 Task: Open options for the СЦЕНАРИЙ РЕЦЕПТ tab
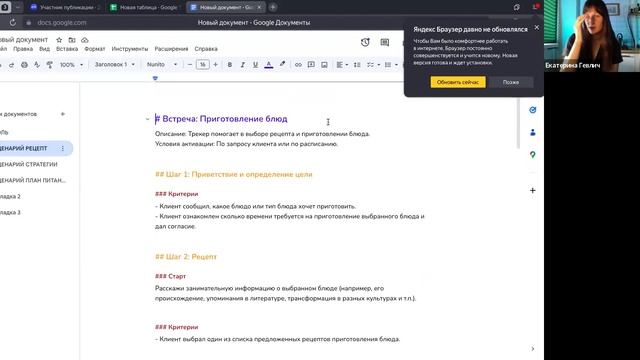[x=63, y=149]
